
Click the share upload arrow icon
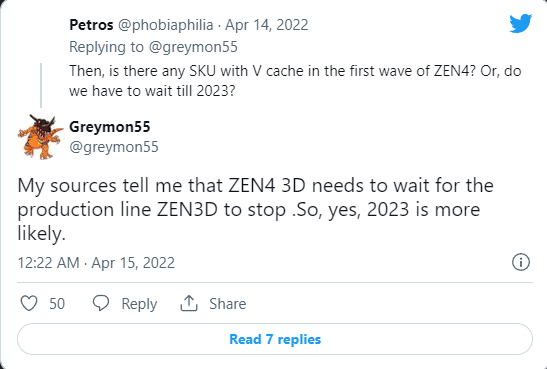click(189, 303)
